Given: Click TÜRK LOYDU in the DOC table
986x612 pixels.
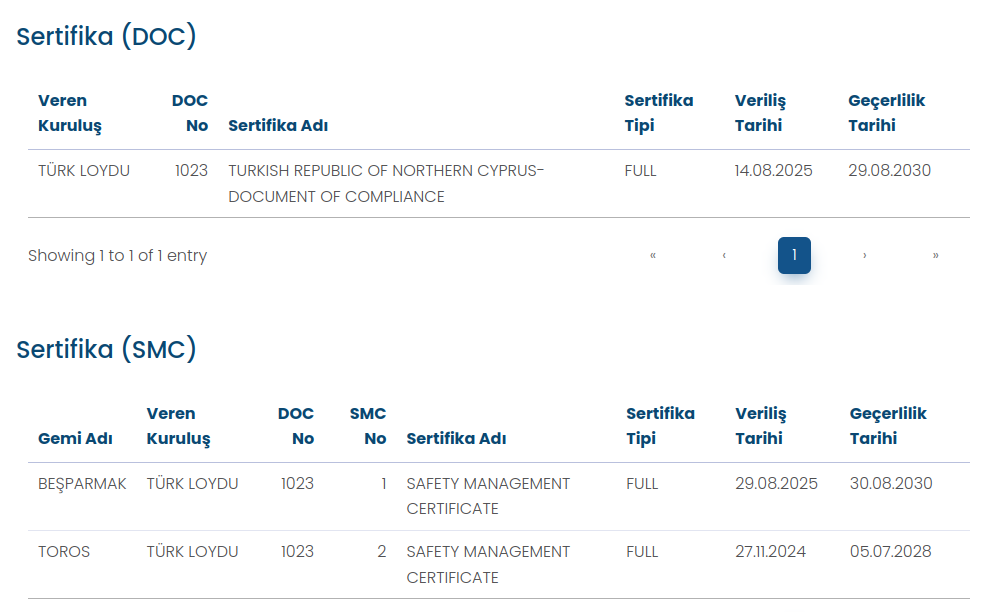Looking at the screenshot, I should coord(84,170).
